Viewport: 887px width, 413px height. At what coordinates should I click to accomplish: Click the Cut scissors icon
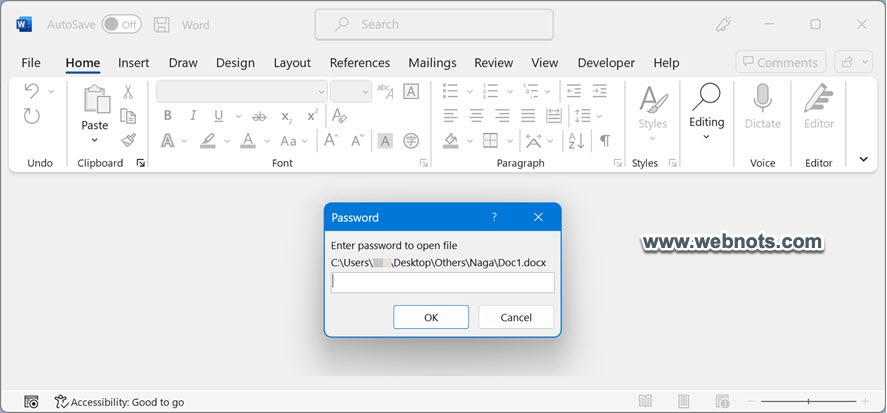point(128,91)
